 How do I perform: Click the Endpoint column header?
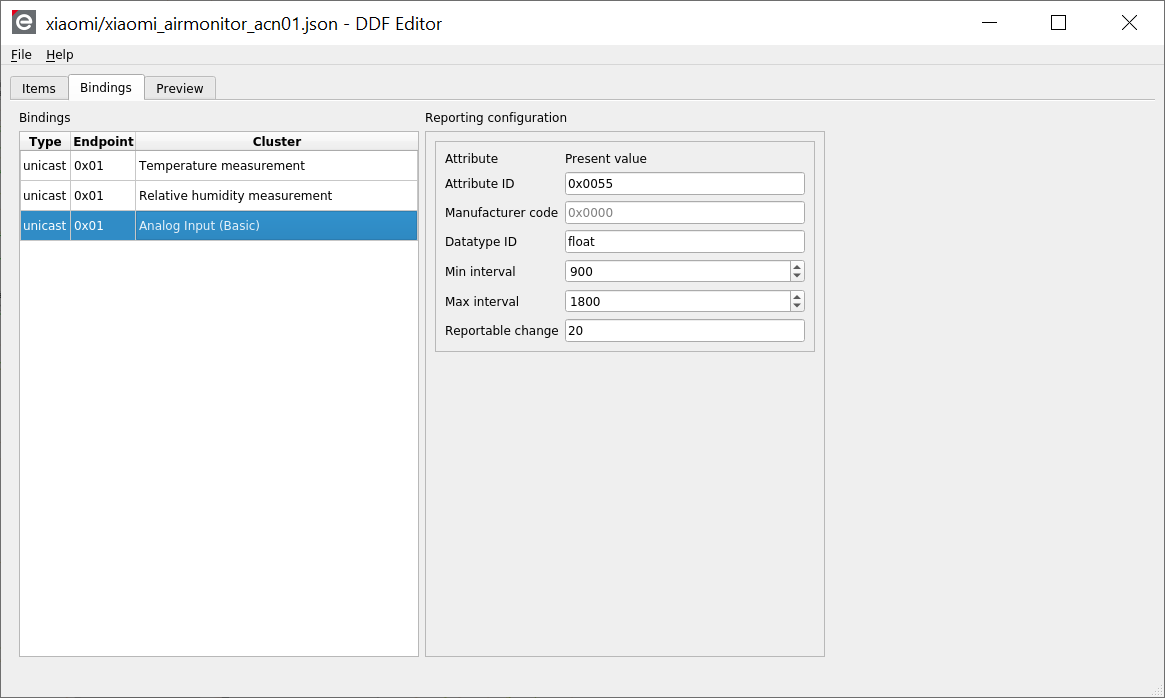[103, 142]
